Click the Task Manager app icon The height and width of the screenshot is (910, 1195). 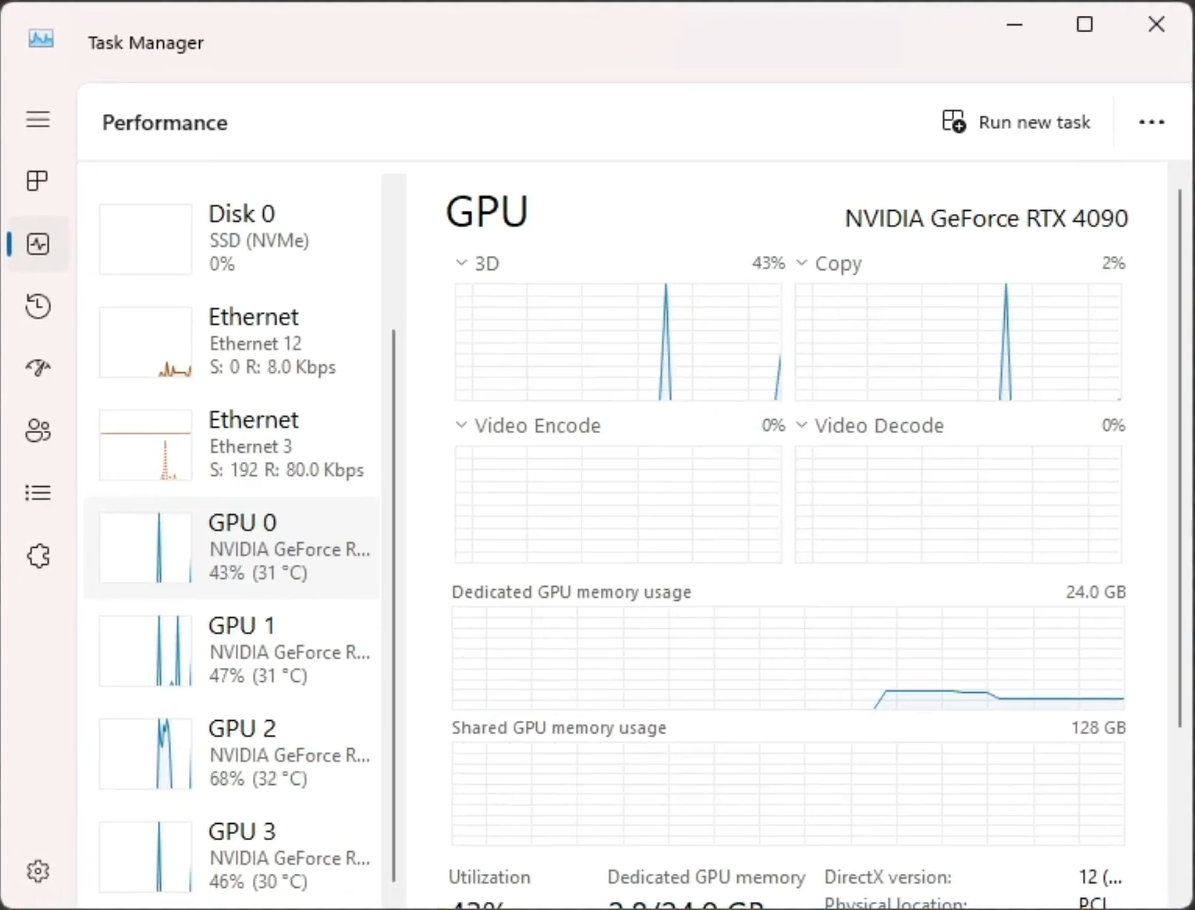pos(41,39)
